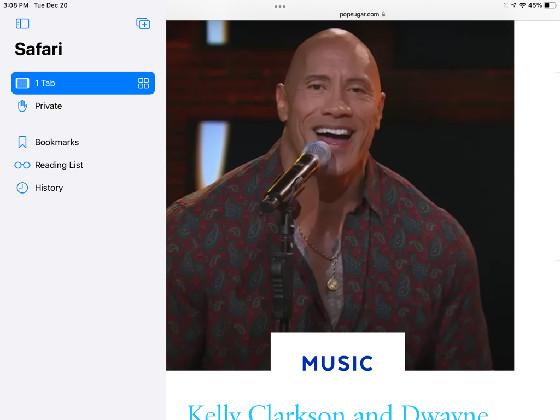Open the MUSIC category link
Screen dimensions: 560x420
[x=338, y=363]
